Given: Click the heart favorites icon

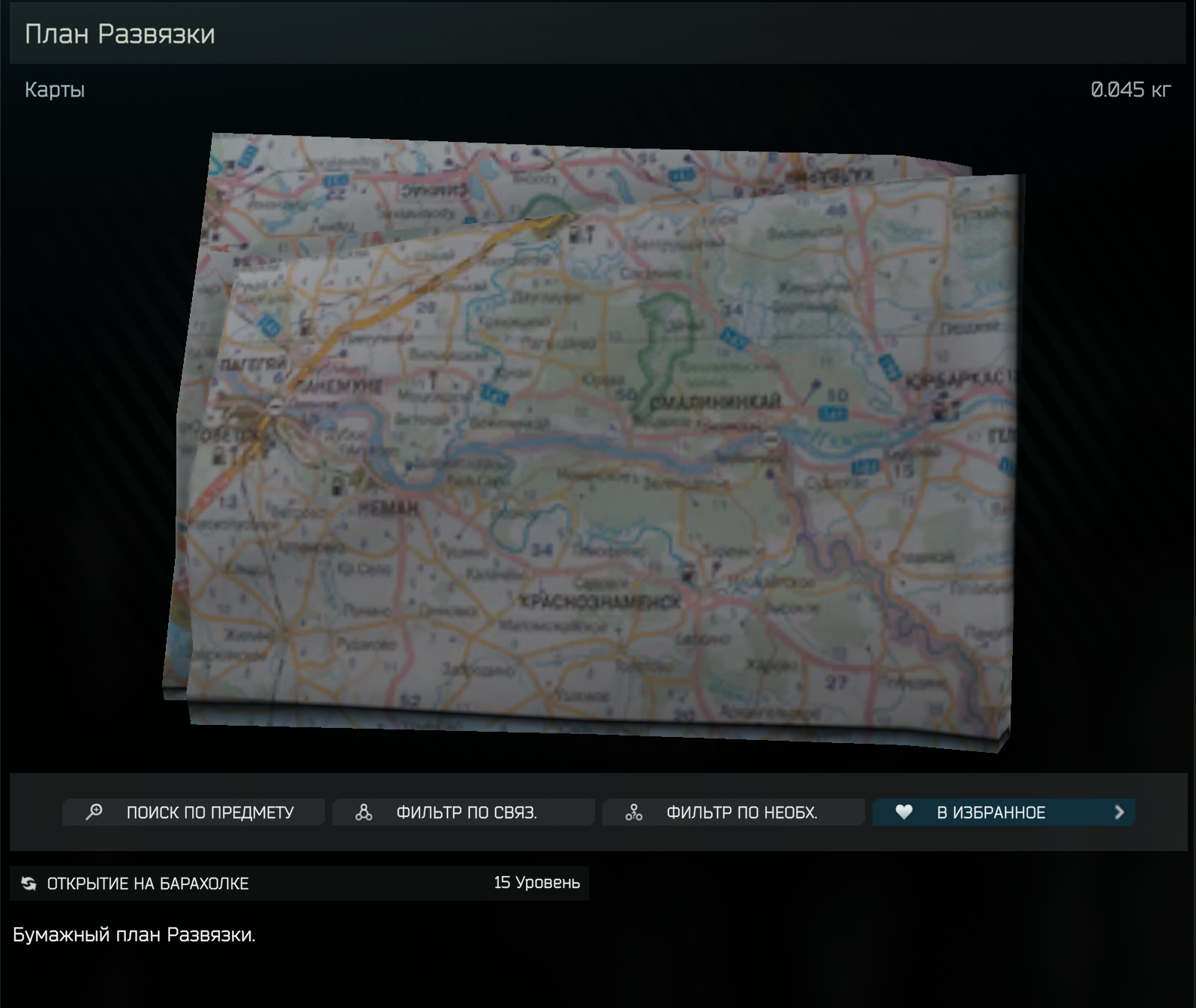Looking at the screenshot, I should (x=904, y=812).
